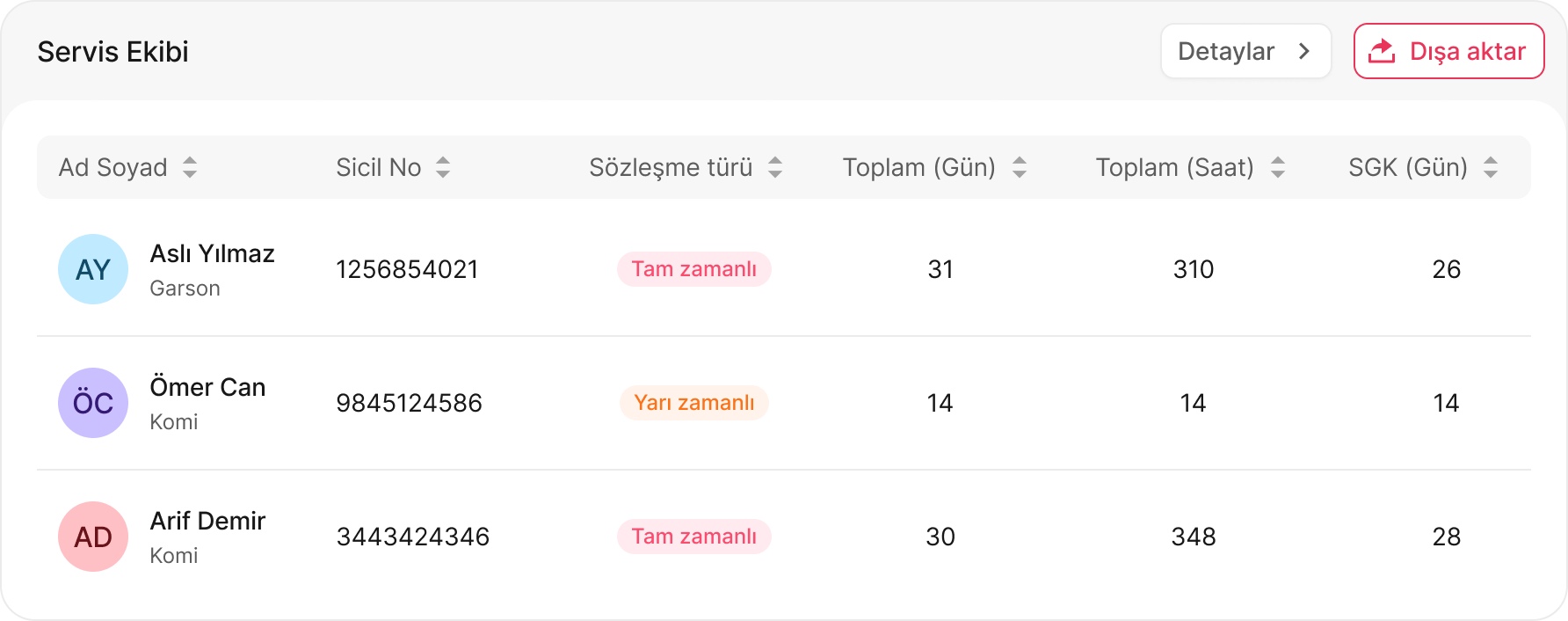Click the sort arrows on Ad Soyad column
Screen dimensions: 1568x621
coord(190,167)
